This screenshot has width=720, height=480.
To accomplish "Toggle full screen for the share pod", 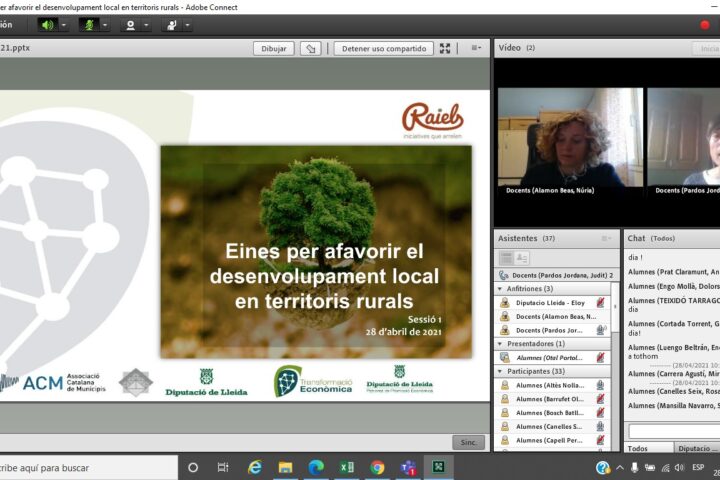I will pyautogui.click(x=445, y=48).
